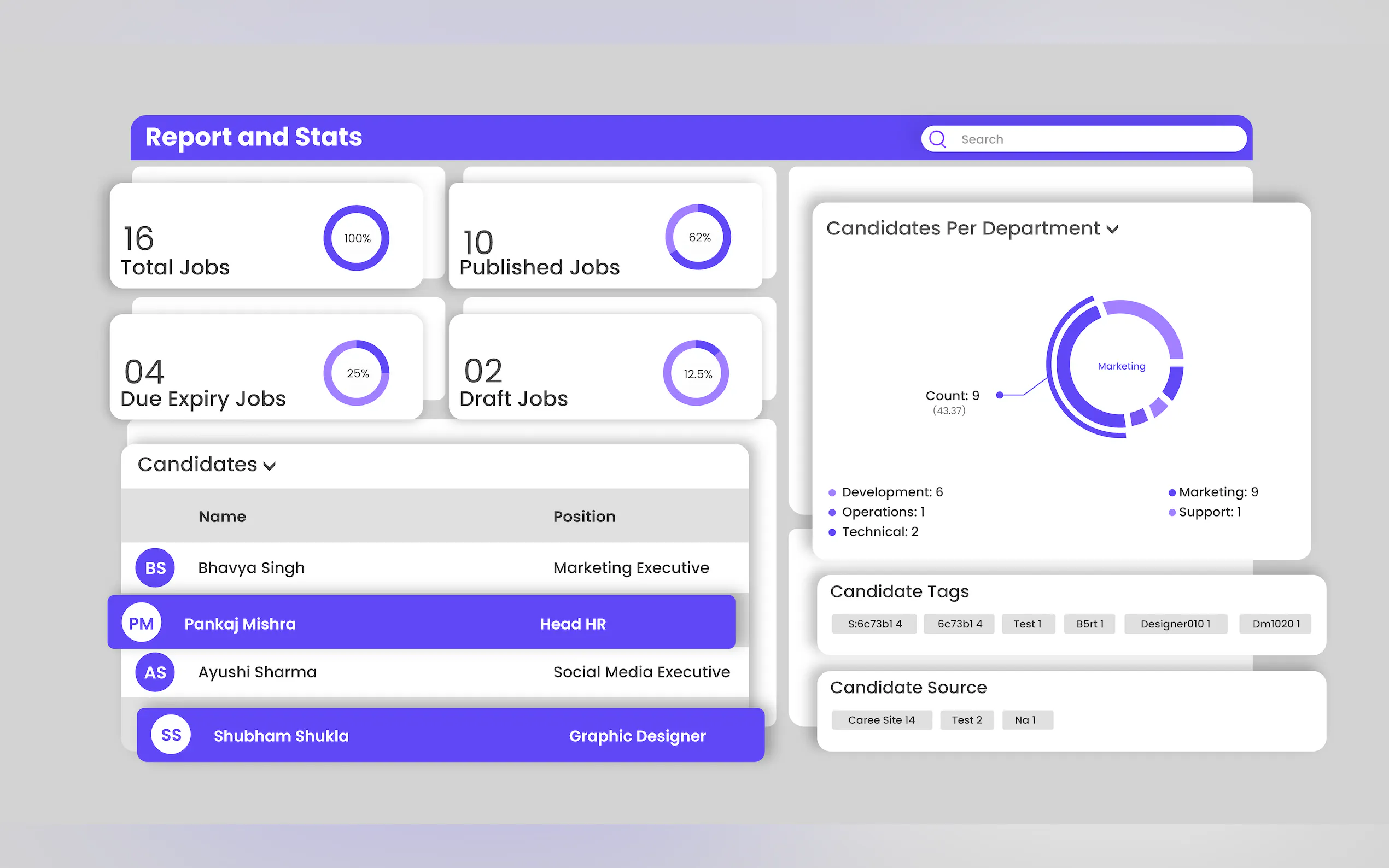This screenshot has width=1389, height=868.
Task: Click the AS avatar for Ayushi Sharma
Action: tap(155, 672)
